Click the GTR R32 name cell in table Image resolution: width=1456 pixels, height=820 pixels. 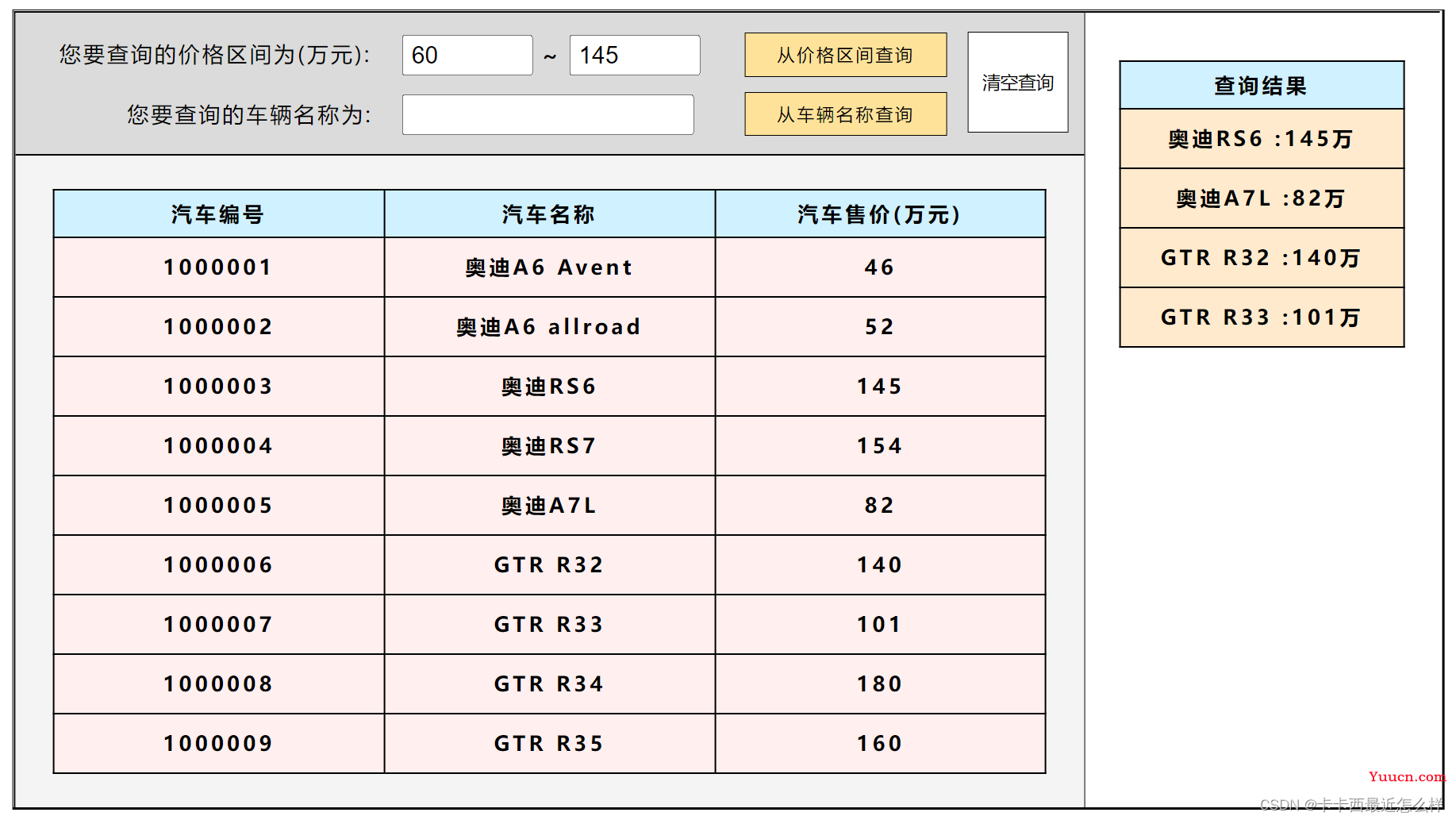(550, 565)
